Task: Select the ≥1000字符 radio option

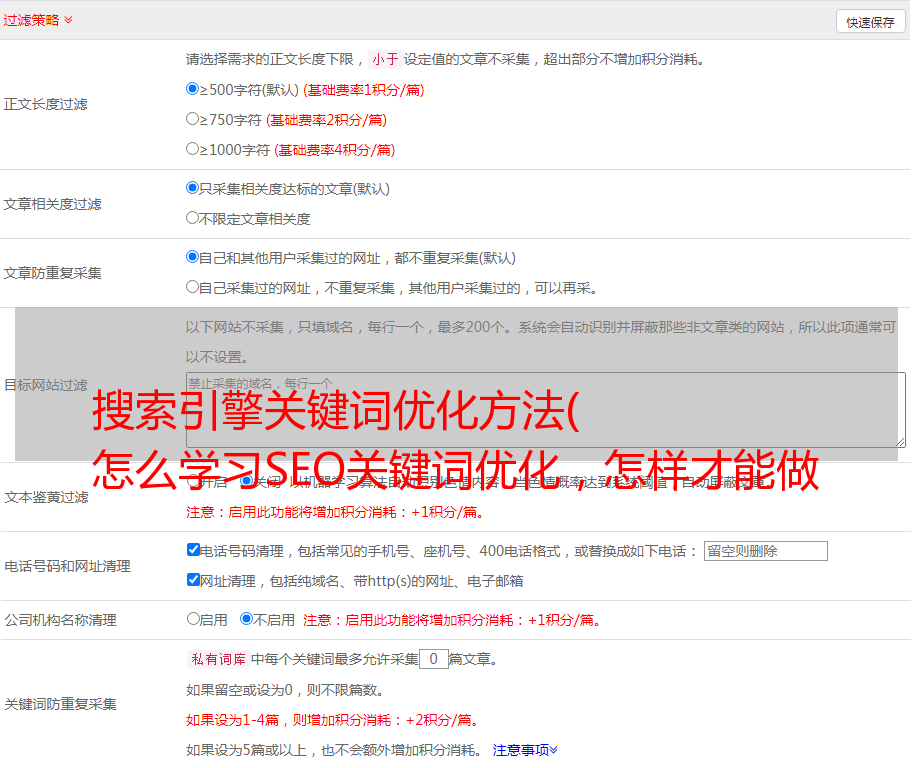Action: click(192, 148)
